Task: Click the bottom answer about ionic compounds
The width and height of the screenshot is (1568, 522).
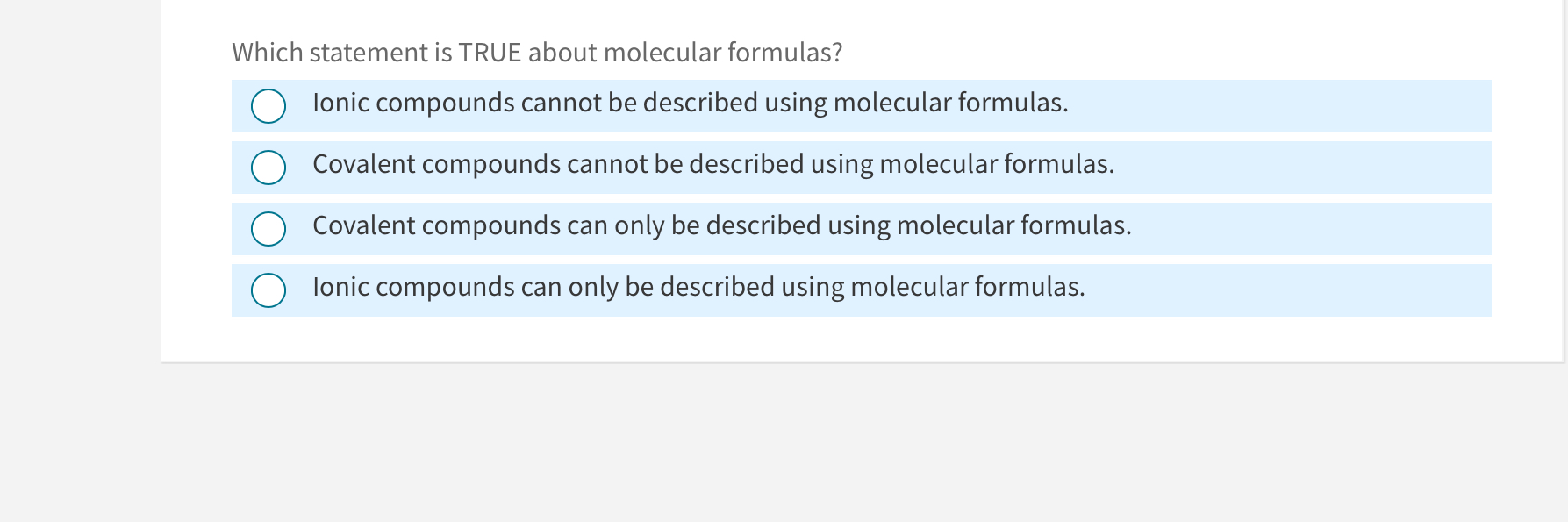Action: point(699,287)
